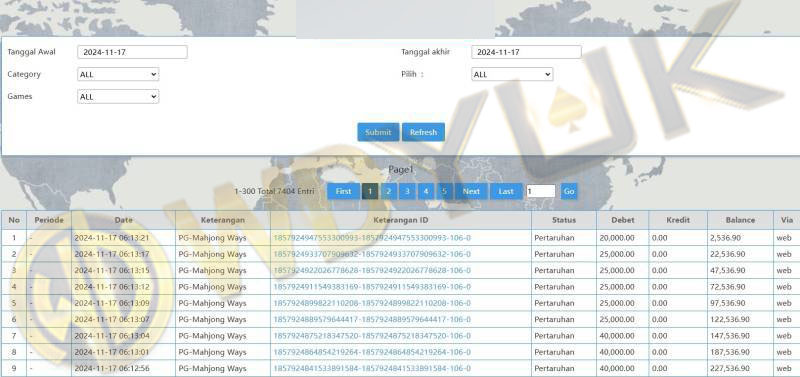Select page 2 in pagination
Screen dimensions: 800x377
[x=388, y=191]
